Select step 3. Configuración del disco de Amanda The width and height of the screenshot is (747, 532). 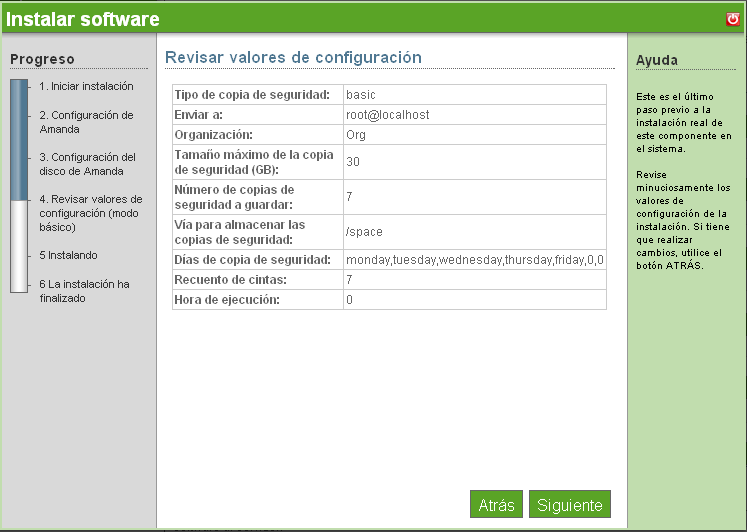(x=88, y=164)
